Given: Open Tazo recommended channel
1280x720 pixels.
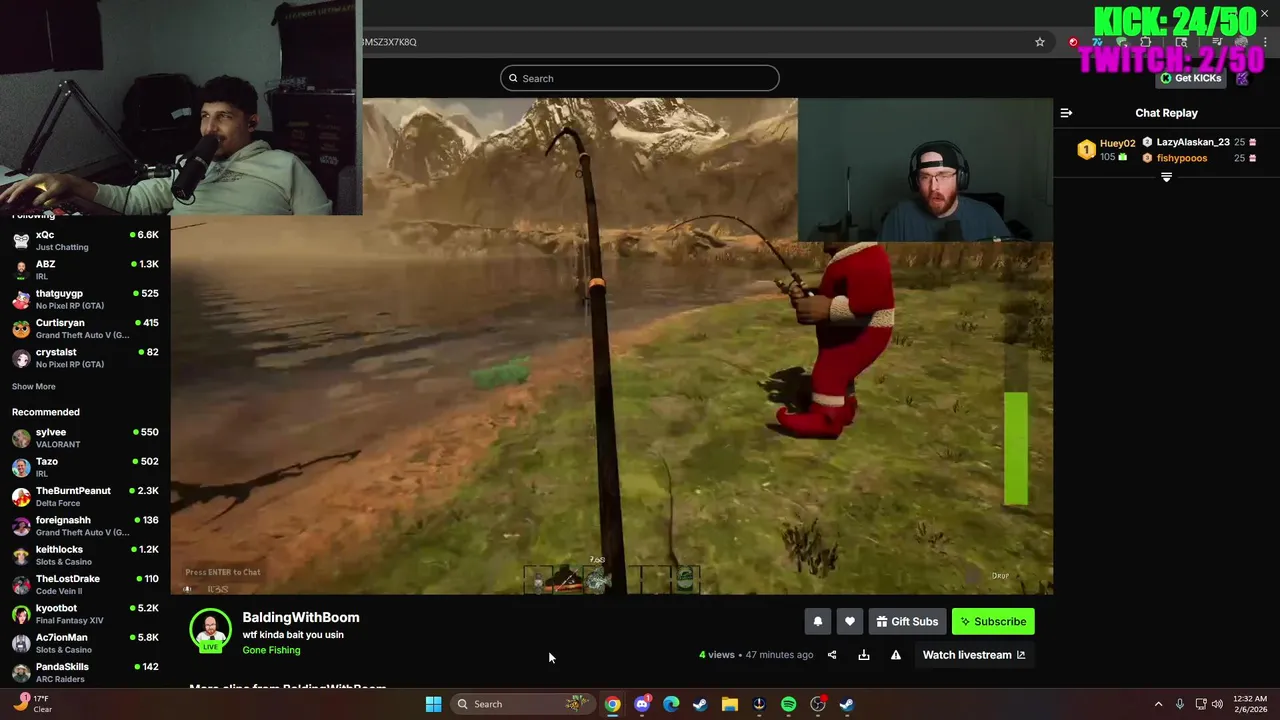Looking at the screenshot, I should (x=85, y=467).
